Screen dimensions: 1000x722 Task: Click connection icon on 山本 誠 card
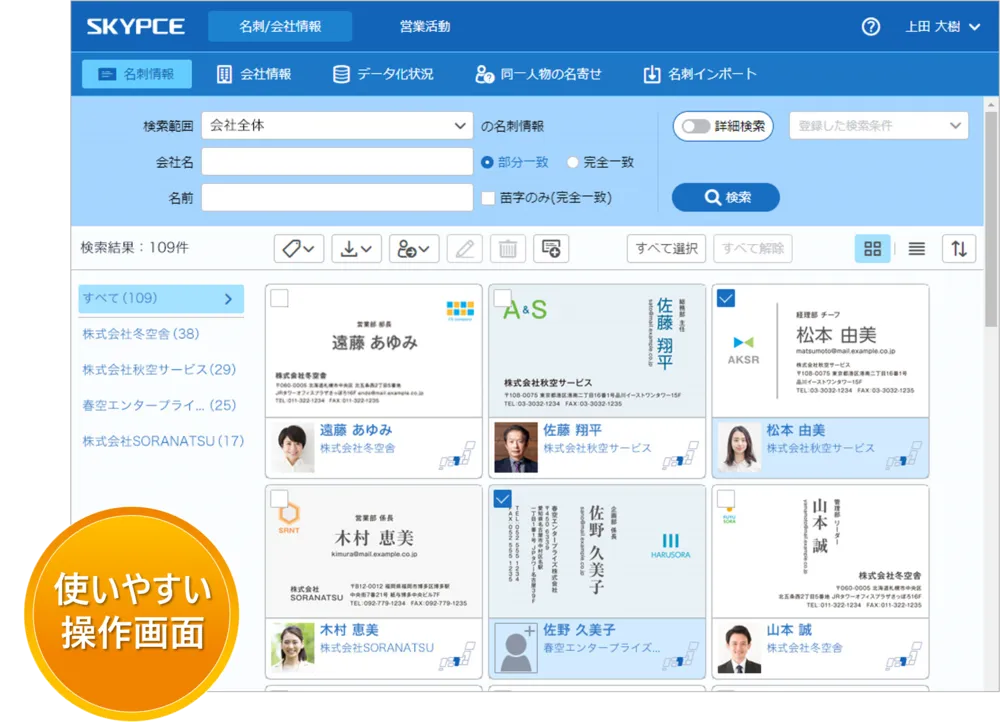click(x=904, y=656)
